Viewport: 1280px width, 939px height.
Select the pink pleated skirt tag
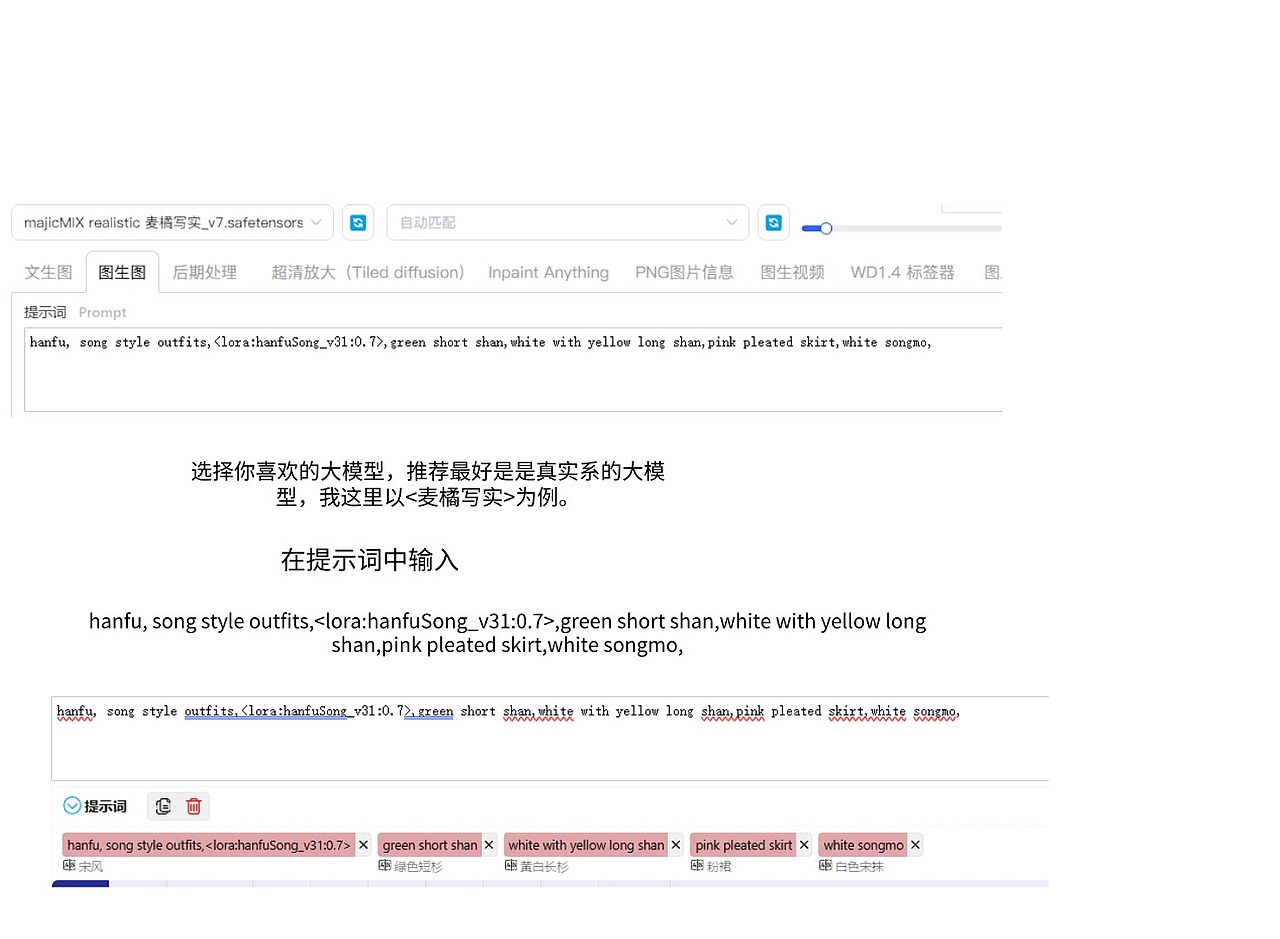click(743, 845)
